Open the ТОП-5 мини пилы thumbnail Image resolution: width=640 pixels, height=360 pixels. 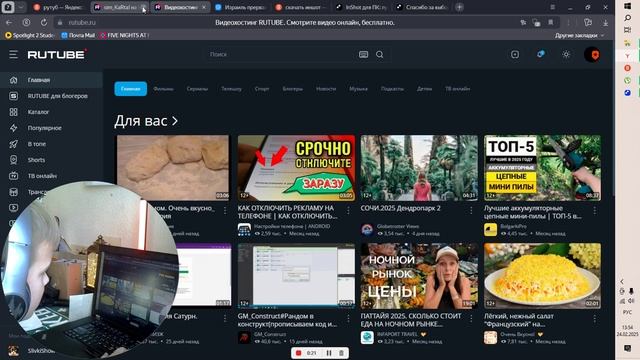[x=542, y=167]
